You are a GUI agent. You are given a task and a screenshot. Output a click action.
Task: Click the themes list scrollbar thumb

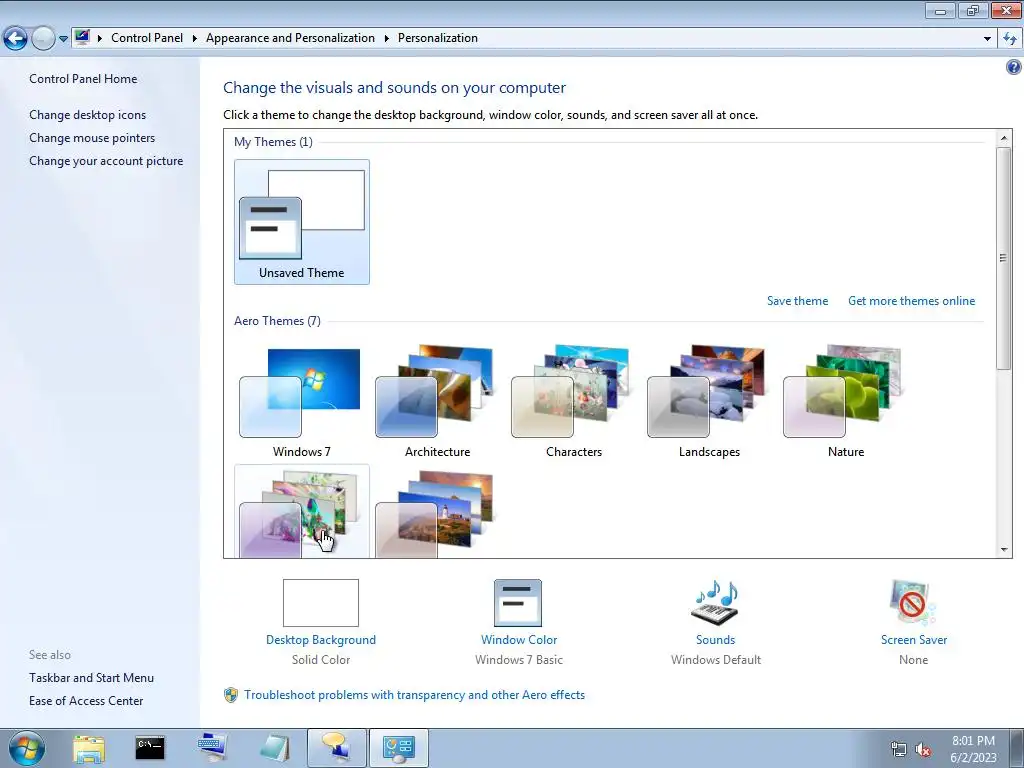pyautogui.click(x=1004, y=258)
